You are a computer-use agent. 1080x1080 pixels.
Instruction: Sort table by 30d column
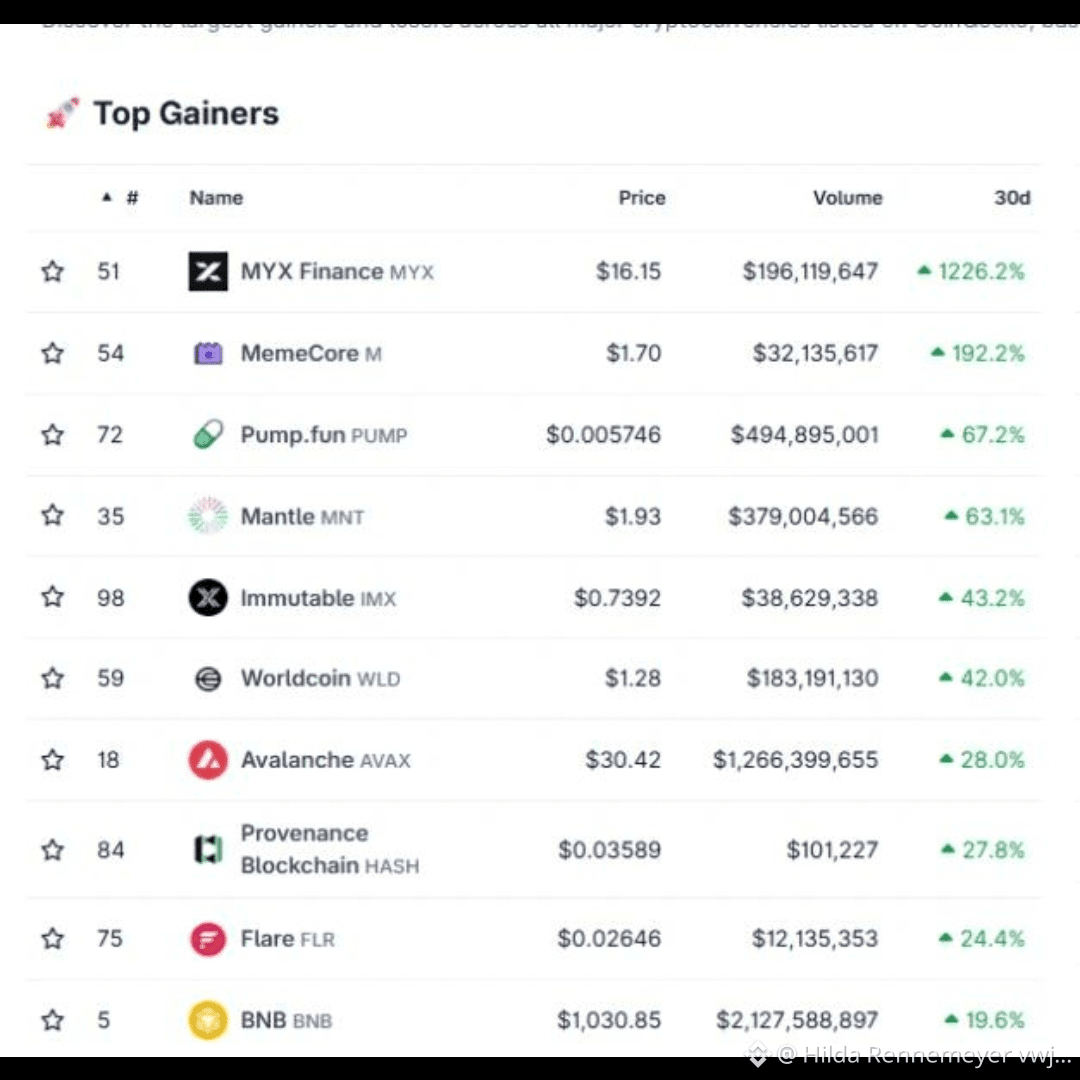(1012, 198)
